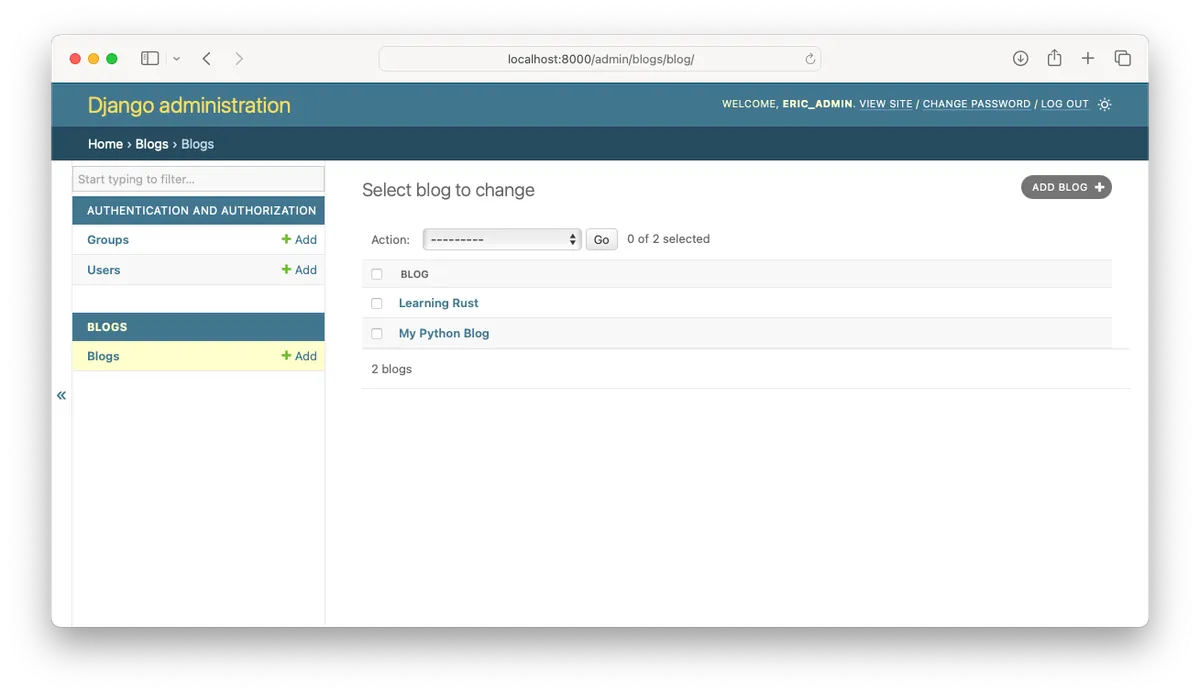Click Safari's sidebar toggle icon

point(150,59)
